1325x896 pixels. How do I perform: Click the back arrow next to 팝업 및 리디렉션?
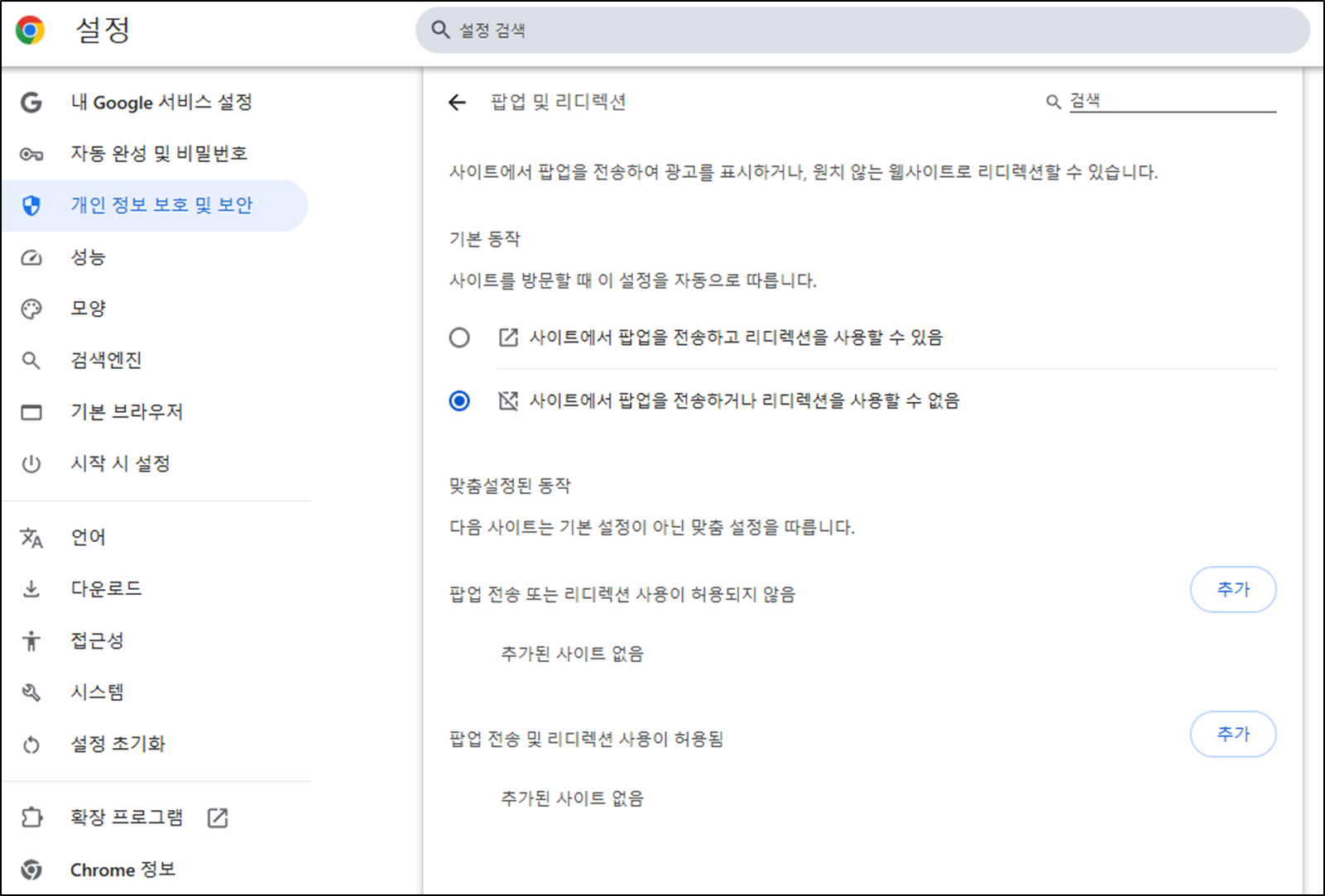click(x=458, y=102)
